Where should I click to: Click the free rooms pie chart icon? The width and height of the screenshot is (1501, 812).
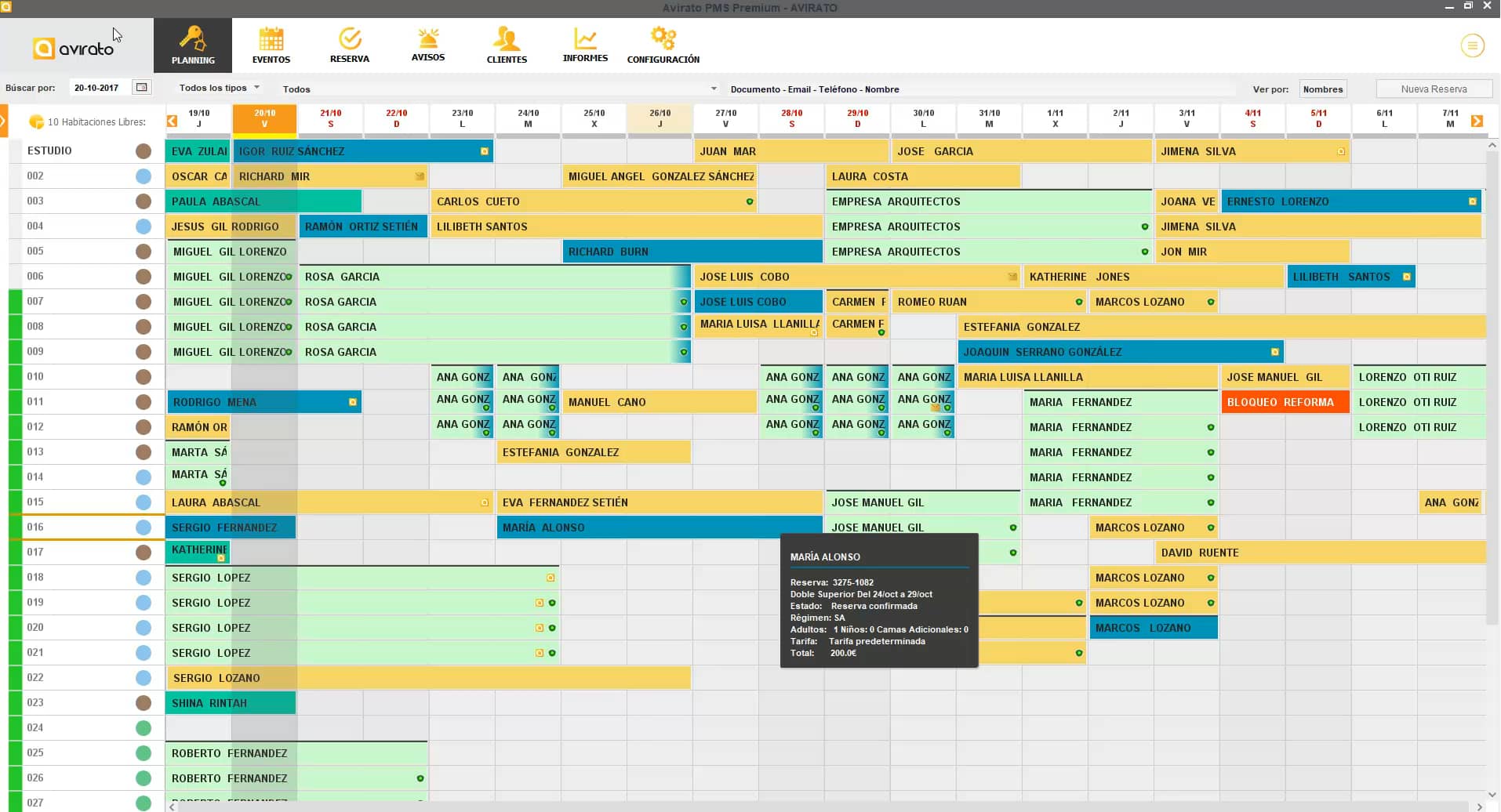(36, 121)
